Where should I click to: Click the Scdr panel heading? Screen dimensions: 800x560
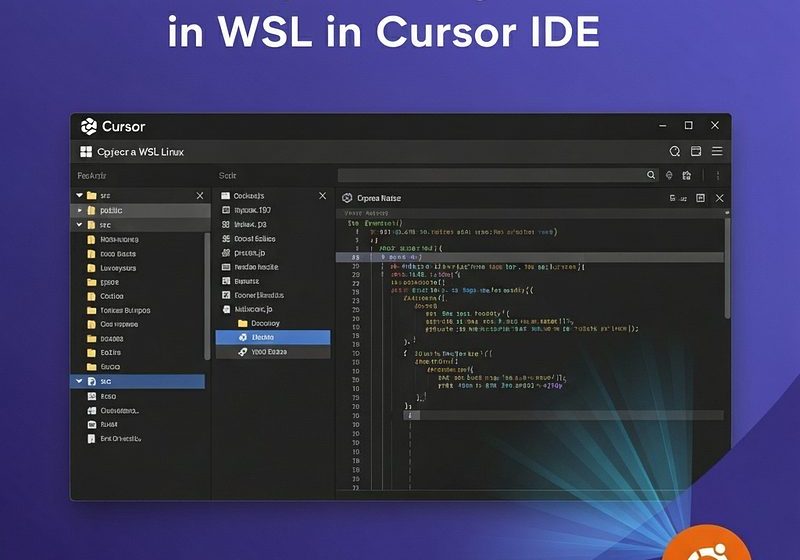pos(227,175)
